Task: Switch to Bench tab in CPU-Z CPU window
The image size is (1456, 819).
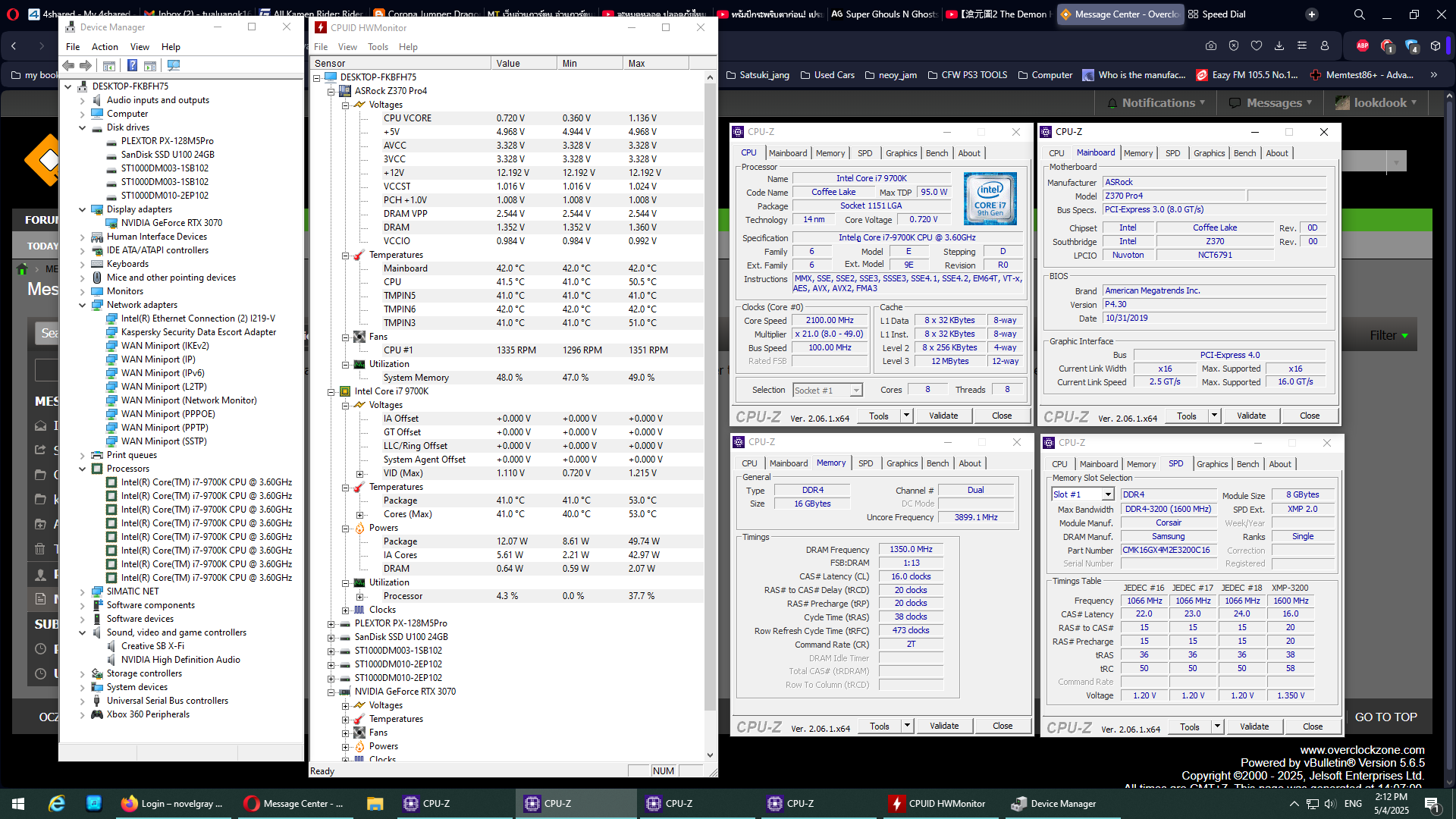Action: pyautogui.click(x=937, y=153)
